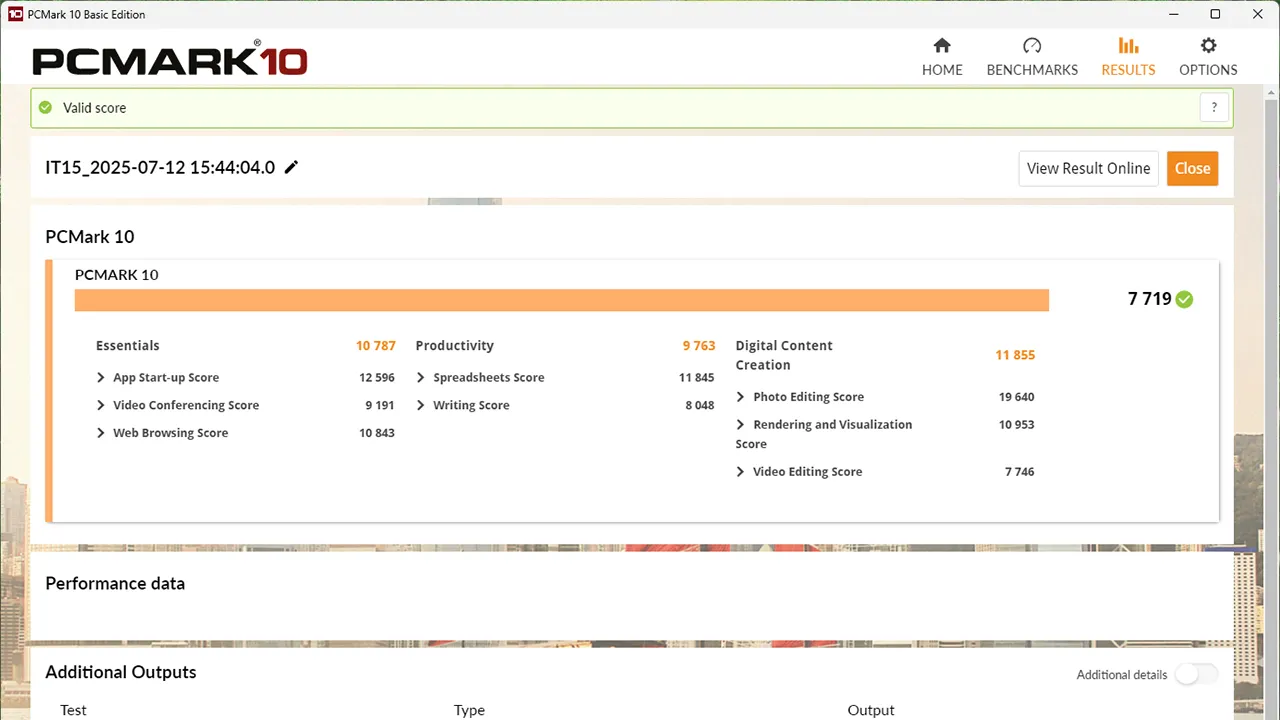Click the Writing Score value 8 048
This screenshot has width=1280, height=720.
[700, 406]
